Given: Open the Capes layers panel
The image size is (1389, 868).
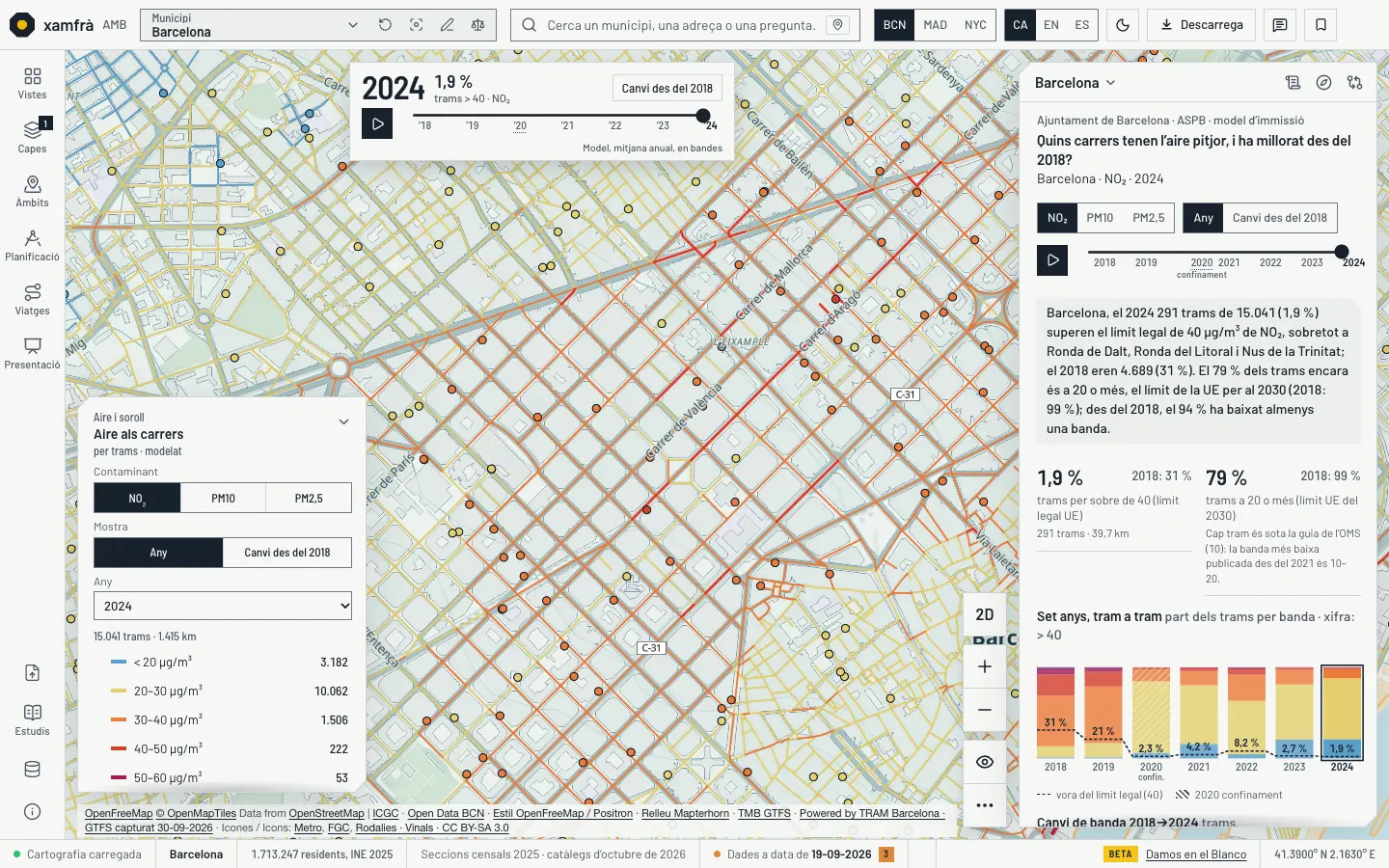Looking at the screenshot, I should click(x=32, y=136).
